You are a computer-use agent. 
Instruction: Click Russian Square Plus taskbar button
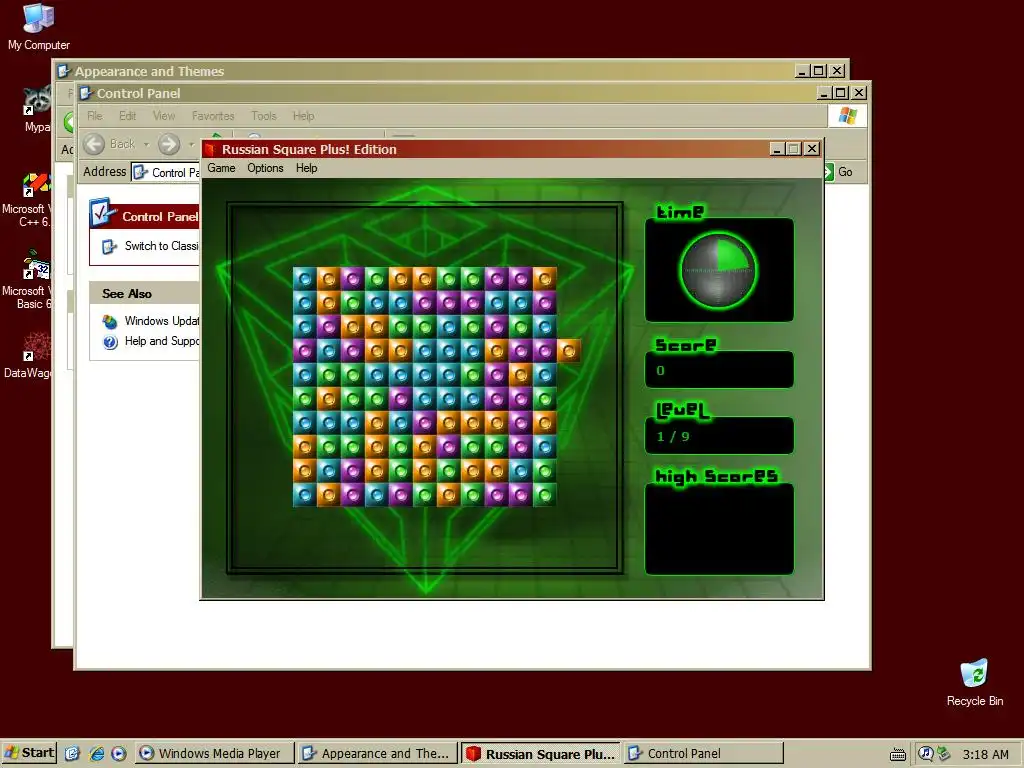[541, 754]
